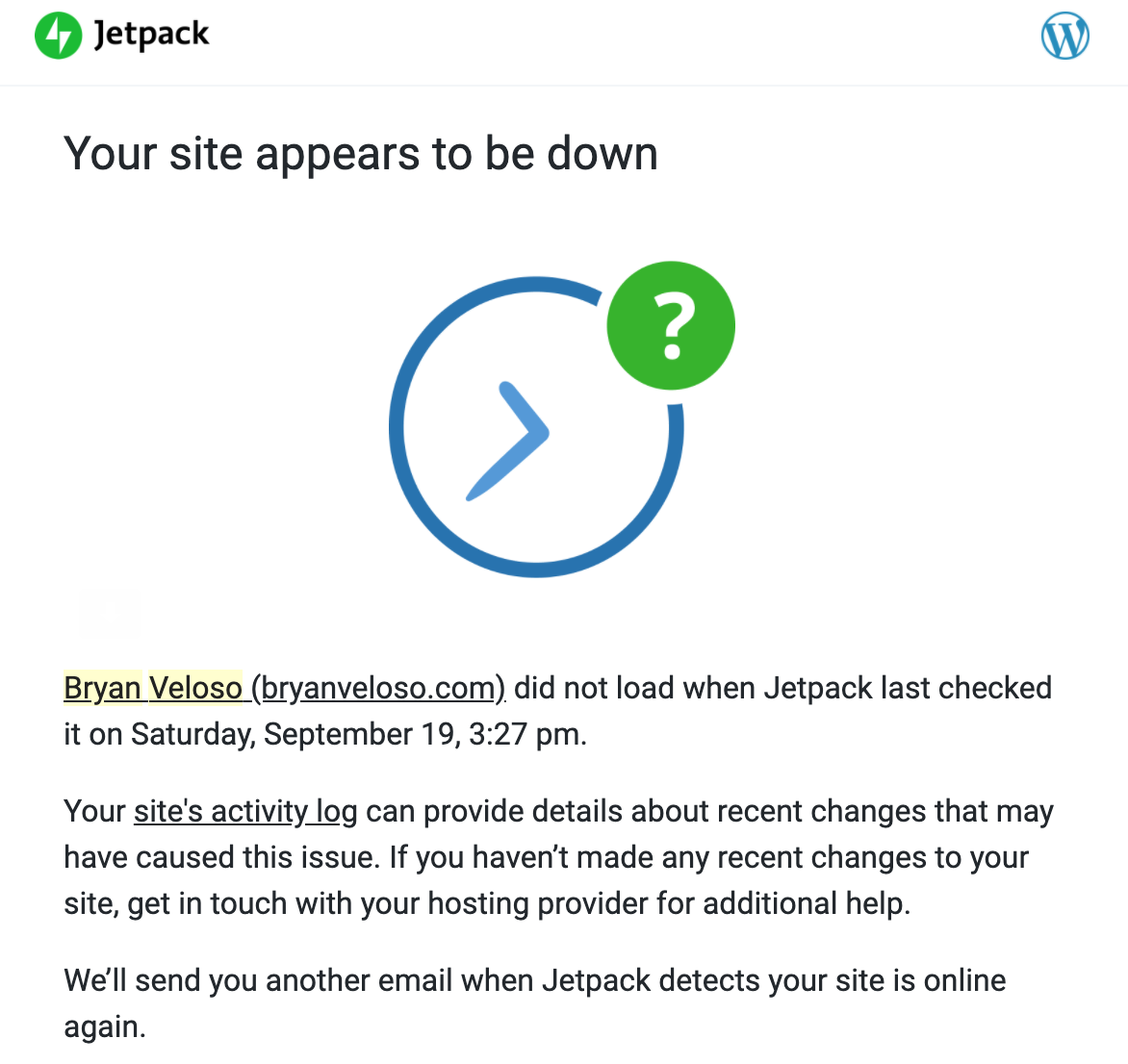1128x1064 pixels.
Task: Select the blue clock circle illustration
Action: click(x=536, y=426)
